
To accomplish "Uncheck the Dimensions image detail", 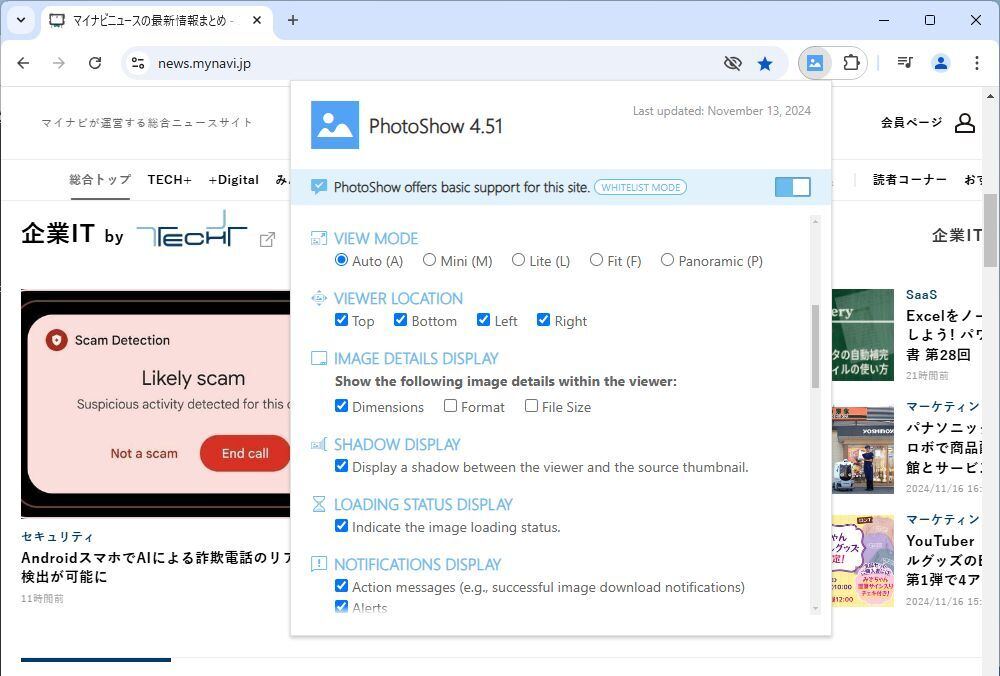I will point(341,406).
